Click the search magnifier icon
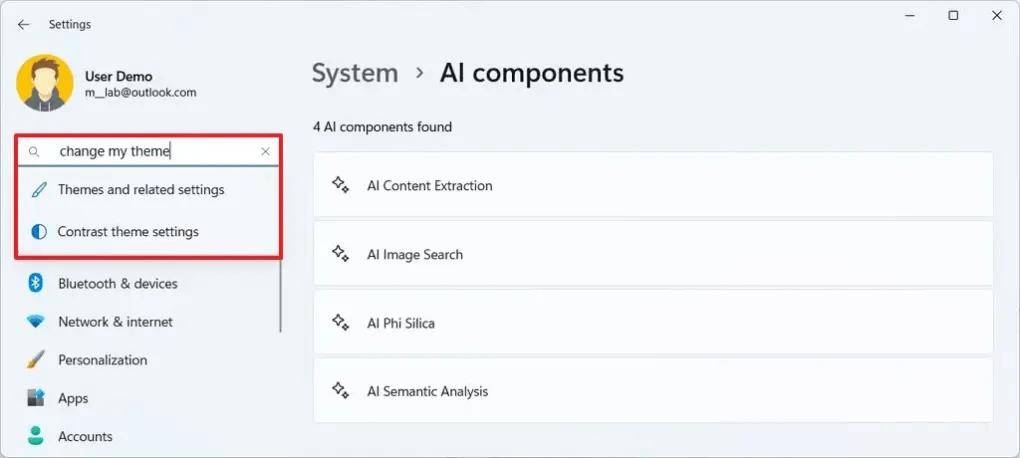The height and width of the screenshot is (458, 1020). pyautogui.click(x=34, y=152)
